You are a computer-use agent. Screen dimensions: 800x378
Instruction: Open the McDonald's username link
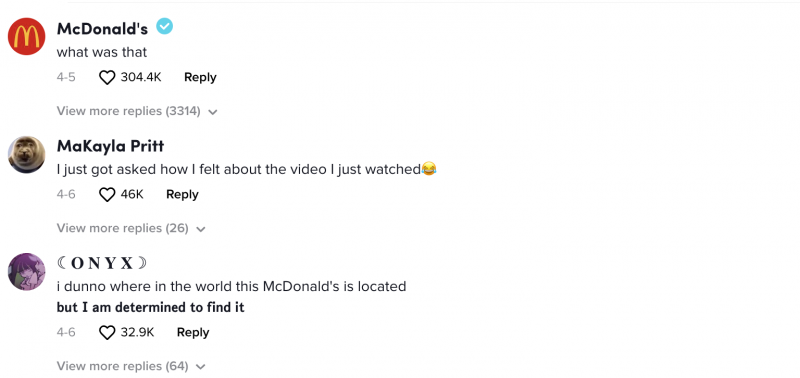tap(102, 29)
